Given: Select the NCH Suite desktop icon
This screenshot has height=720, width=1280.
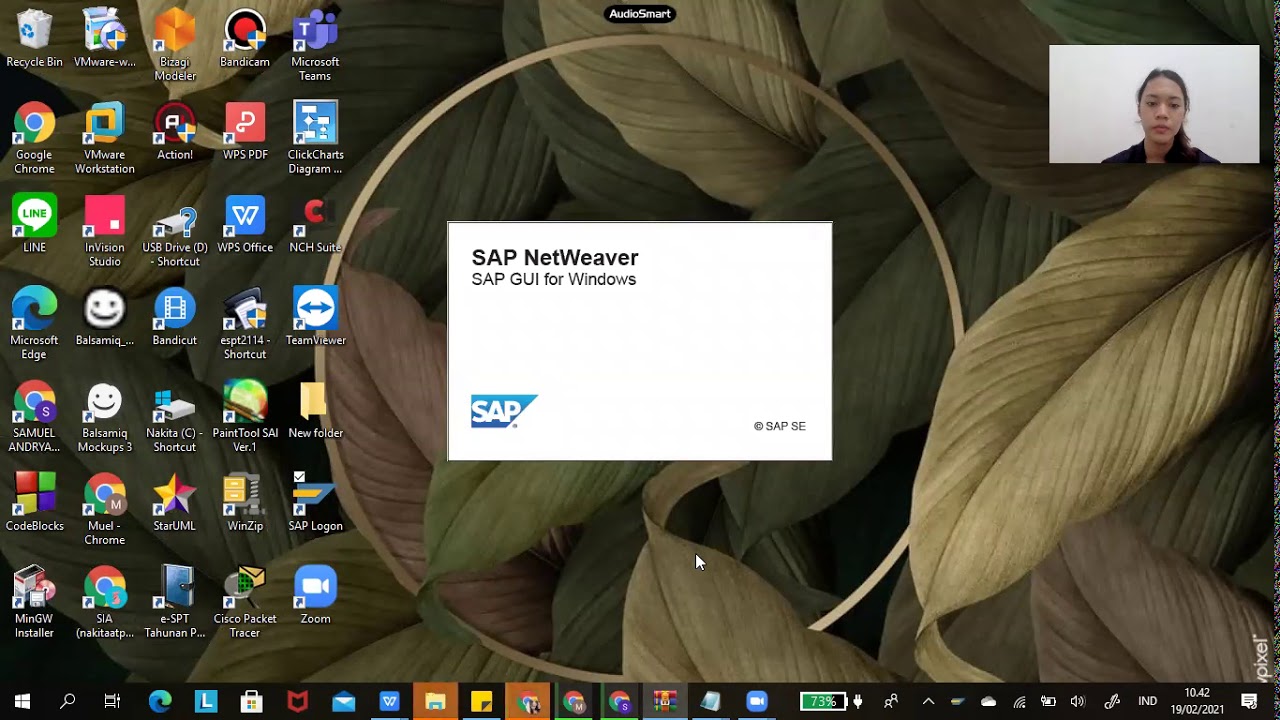Looking at the screenshot, I should [x=315, y=225].
